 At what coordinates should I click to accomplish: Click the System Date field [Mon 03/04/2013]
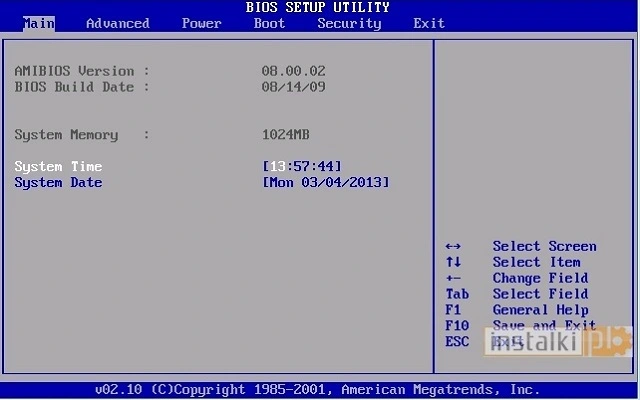coord(326,182)
